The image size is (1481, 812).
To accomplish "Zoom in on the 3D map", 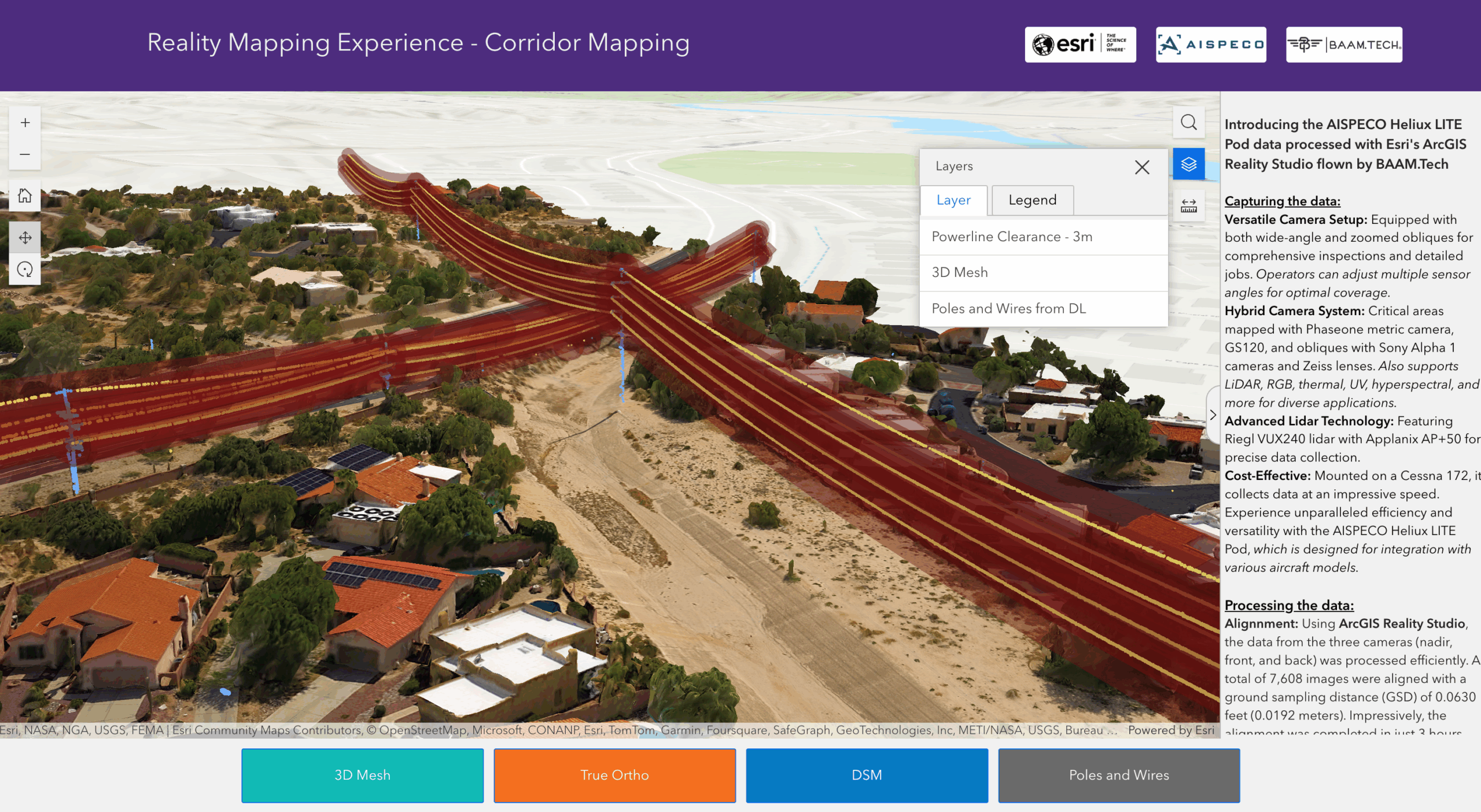I will click(25, 123).
